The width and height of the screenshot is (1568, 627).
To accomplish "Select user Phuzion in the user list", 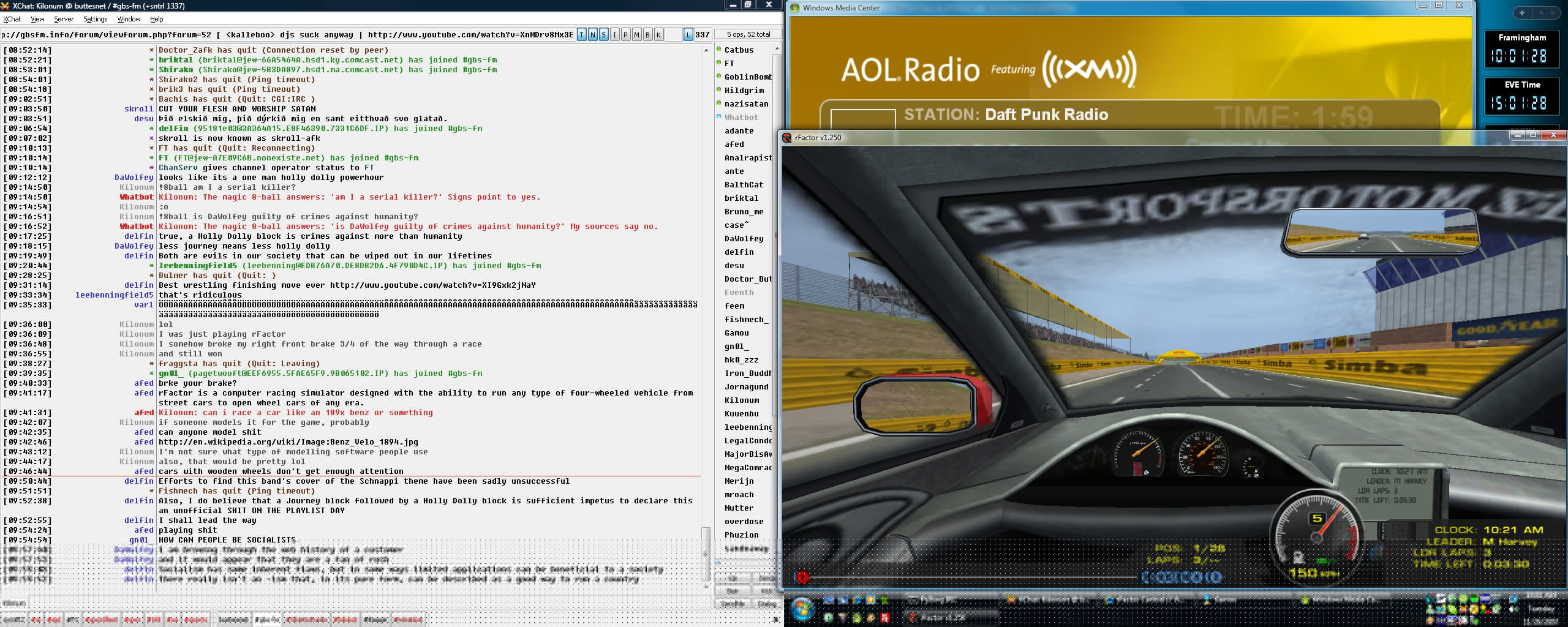I will 741,535.
